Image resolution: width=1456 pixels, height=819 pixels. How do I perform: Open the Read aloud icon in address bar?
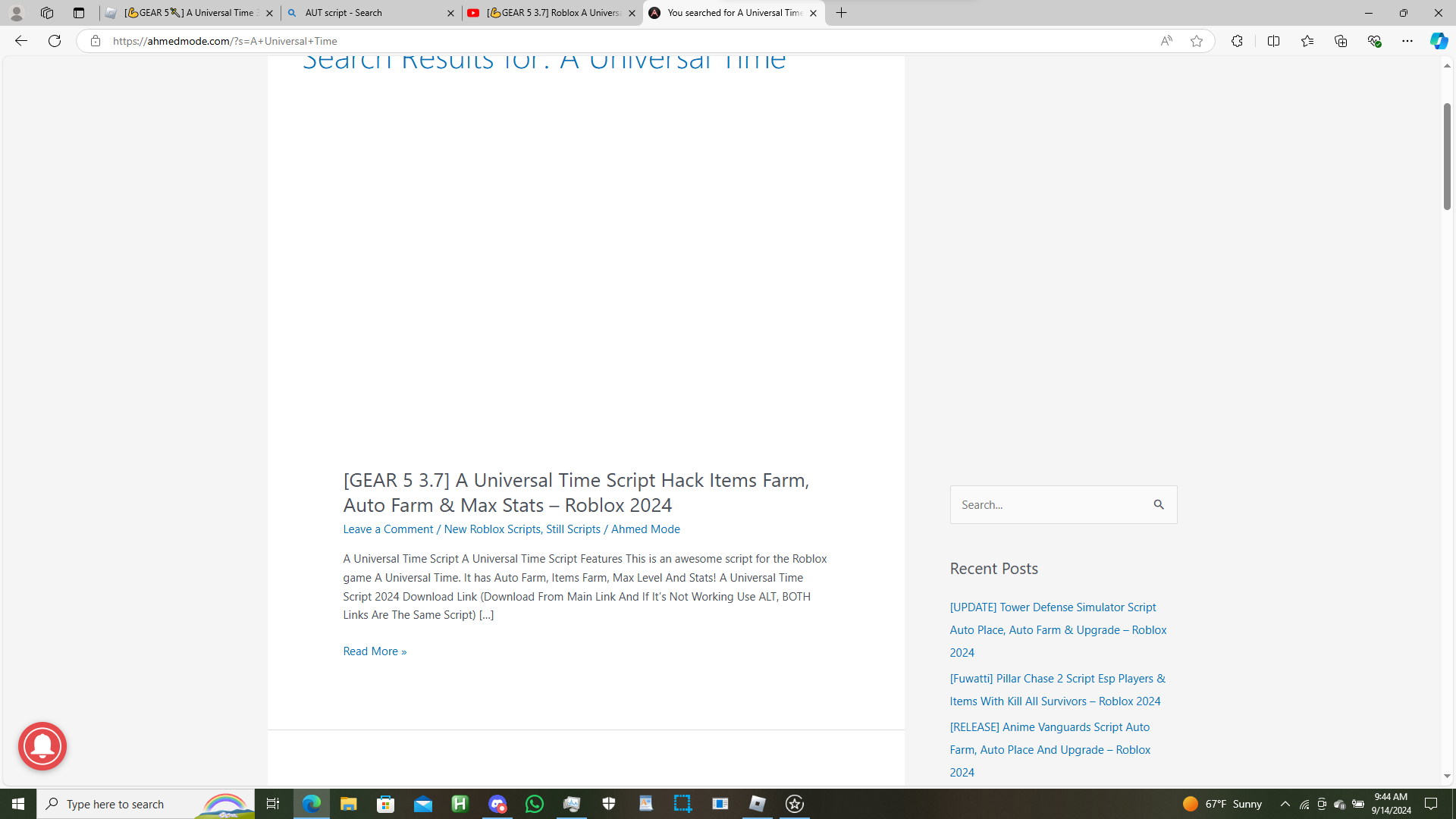[x=1166, y=41]
